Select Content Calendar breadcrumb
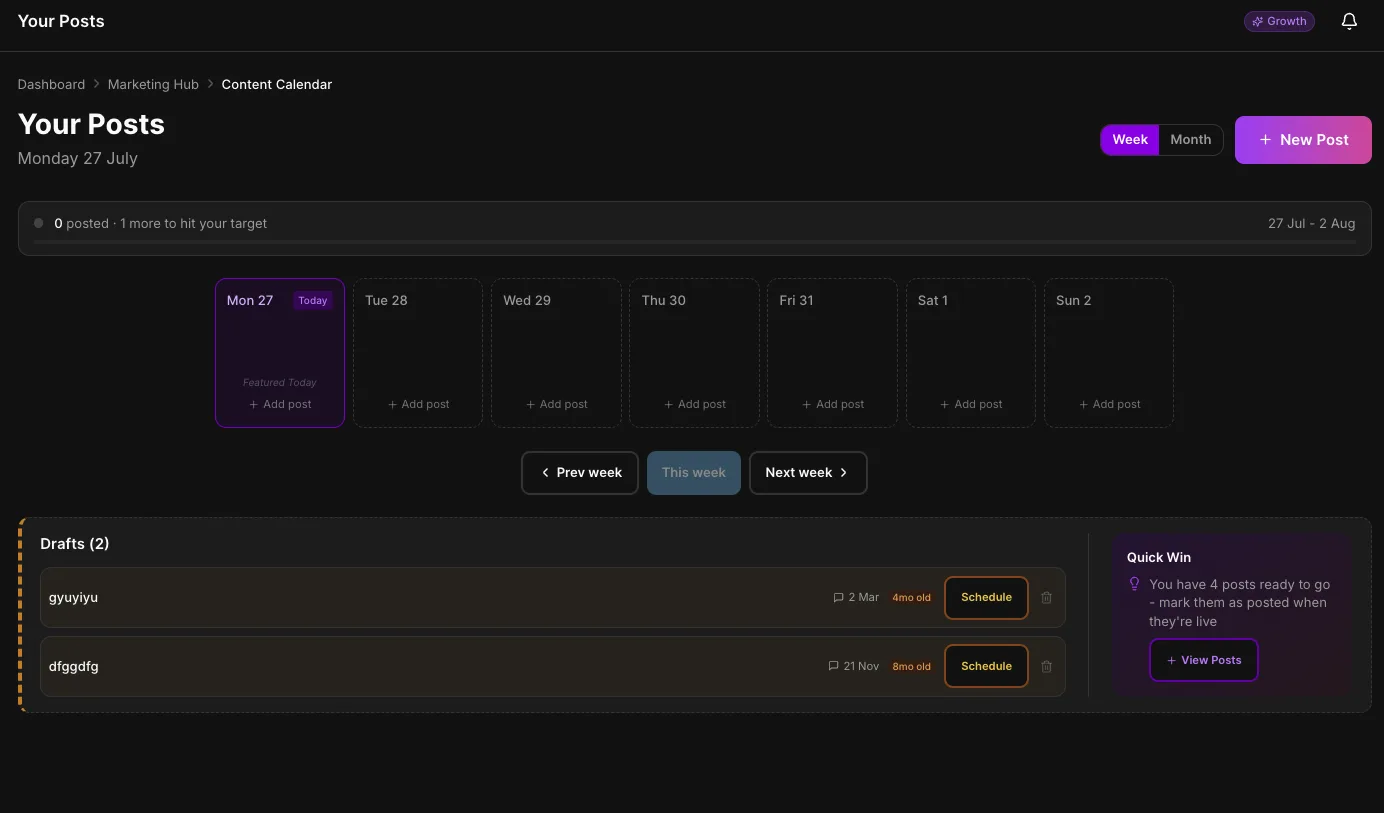 pos(277,84)
